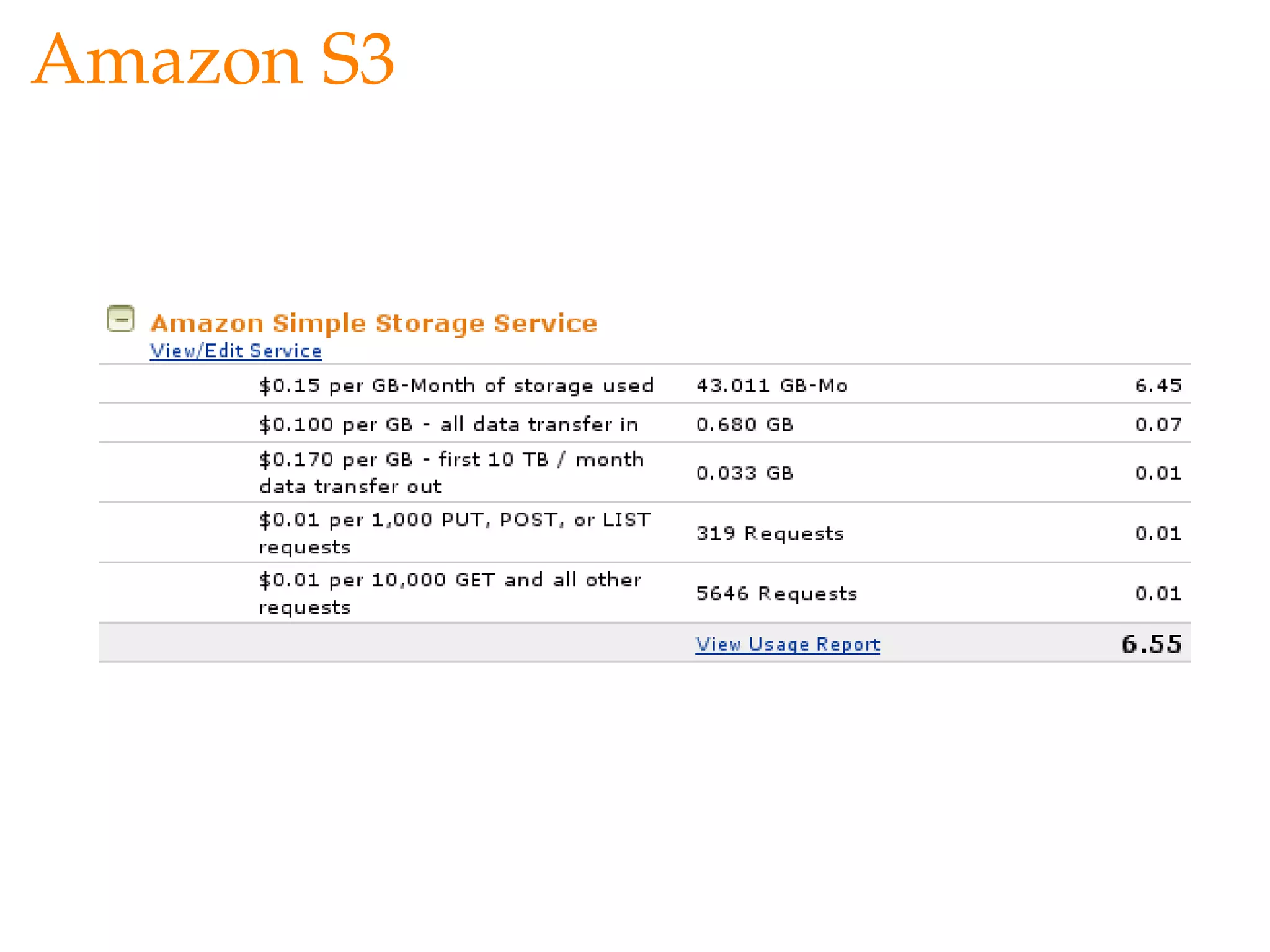This screenshot has width=1270, height=952.
Task: Click the 6.55 total charge amount
Action: tap(1151, 644)
